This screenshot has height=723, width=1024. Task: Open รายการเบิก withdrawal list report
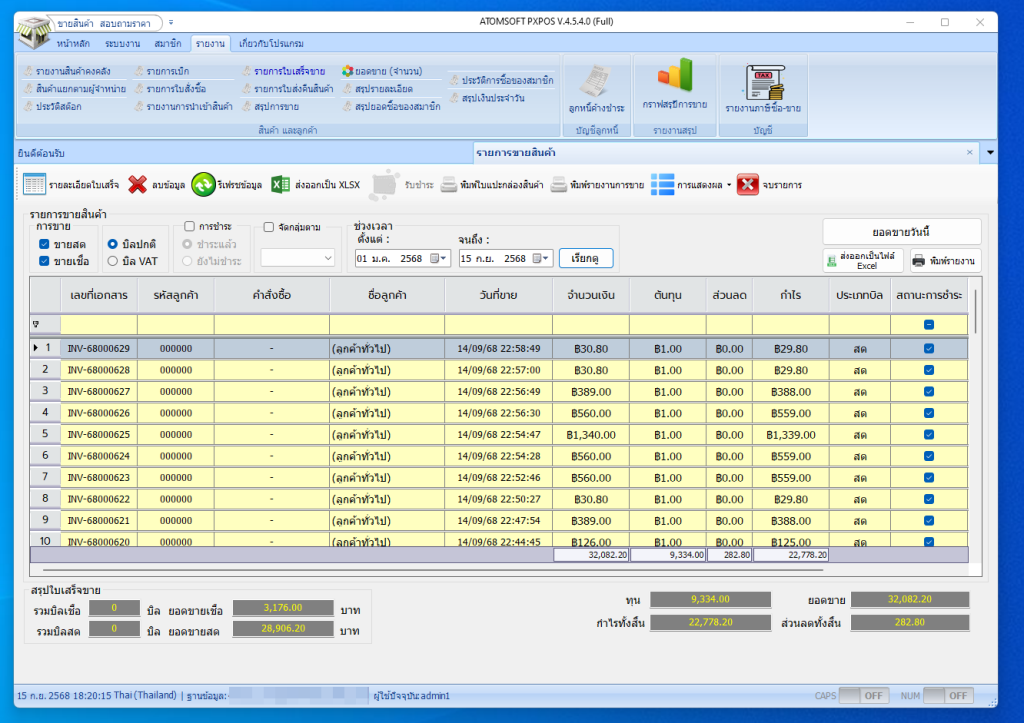pyautogui.click(x=161, y=71)
